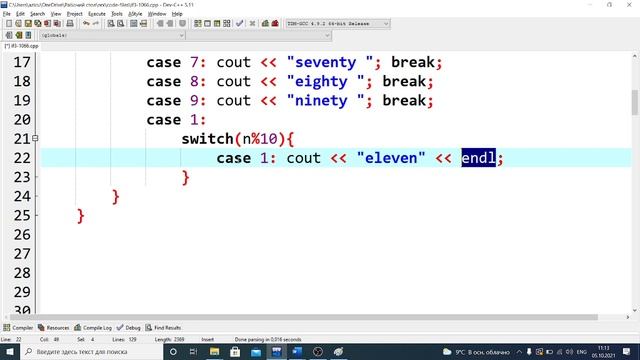The height and width of the screenshot is (360, 640).
Task: Click the Run icon in toolbar
Action: 207,24
